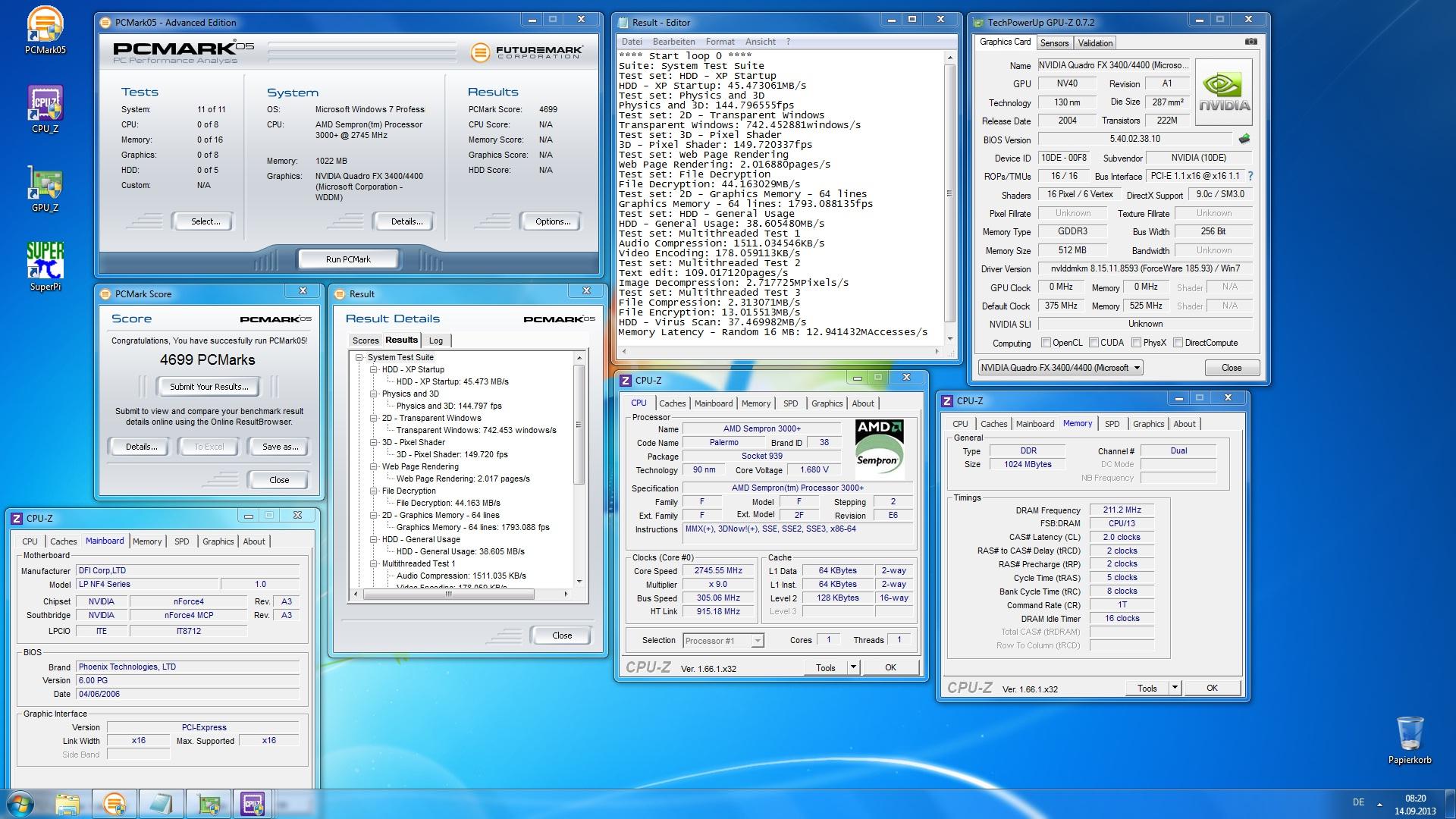Open Tools dropdown arrow in CPU-Z processor window
This screenshot has height=819, width=1456.
coord(853,667)
